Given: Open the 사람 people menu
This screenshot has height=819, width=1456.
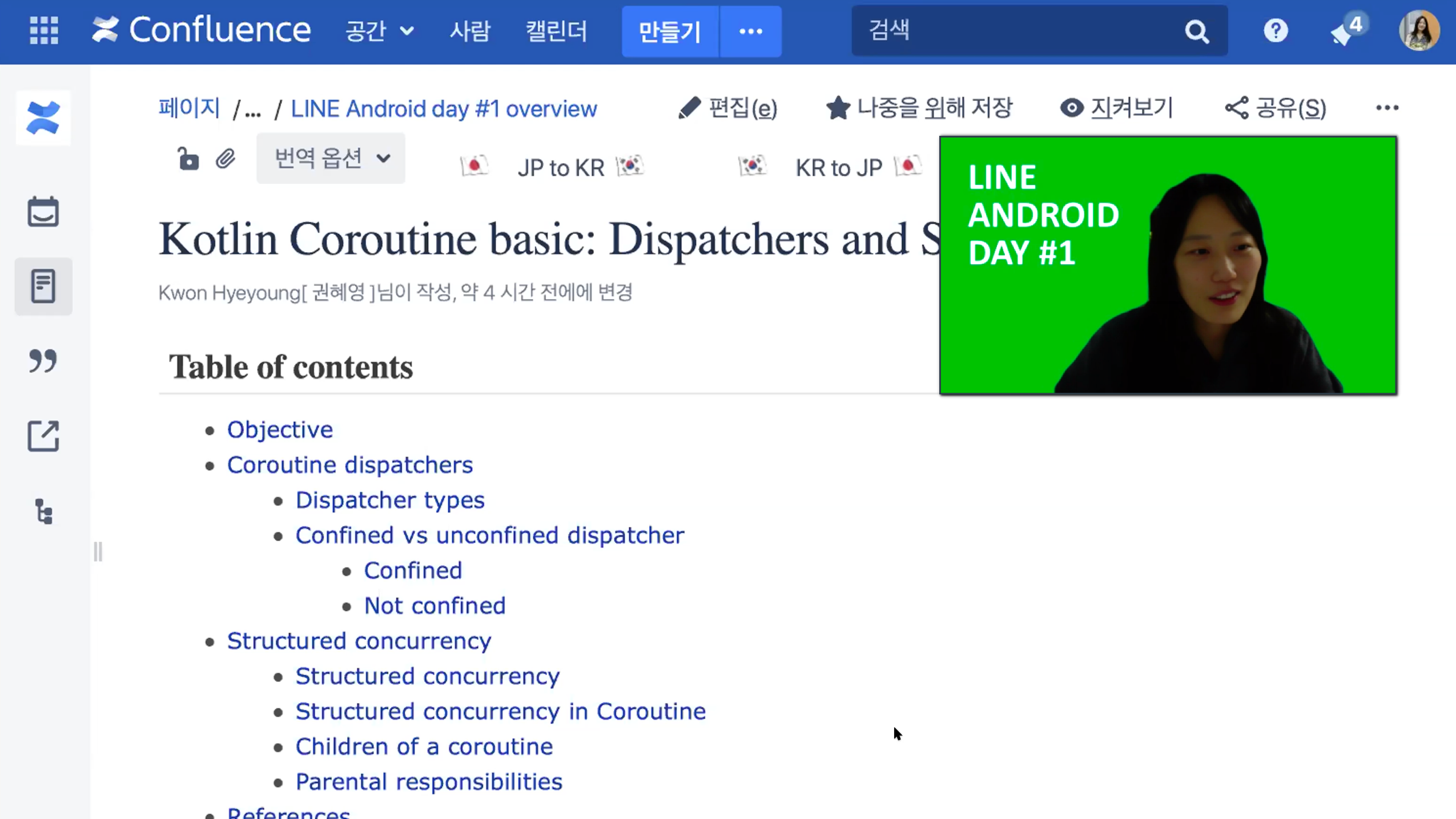Looking at the screenshot, I should pyautogui.click(x=469, y=31).
